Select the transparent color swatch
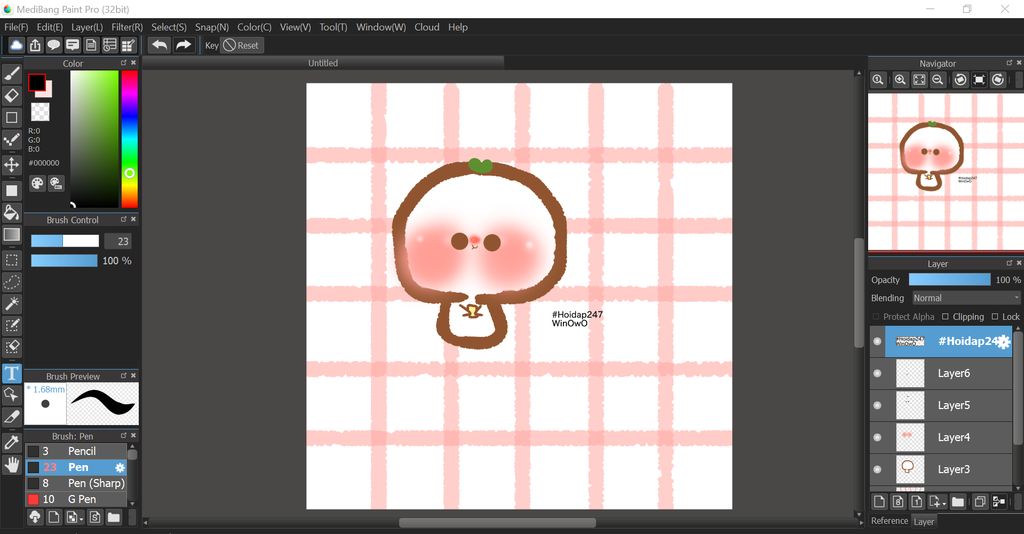 click(40, 112)
